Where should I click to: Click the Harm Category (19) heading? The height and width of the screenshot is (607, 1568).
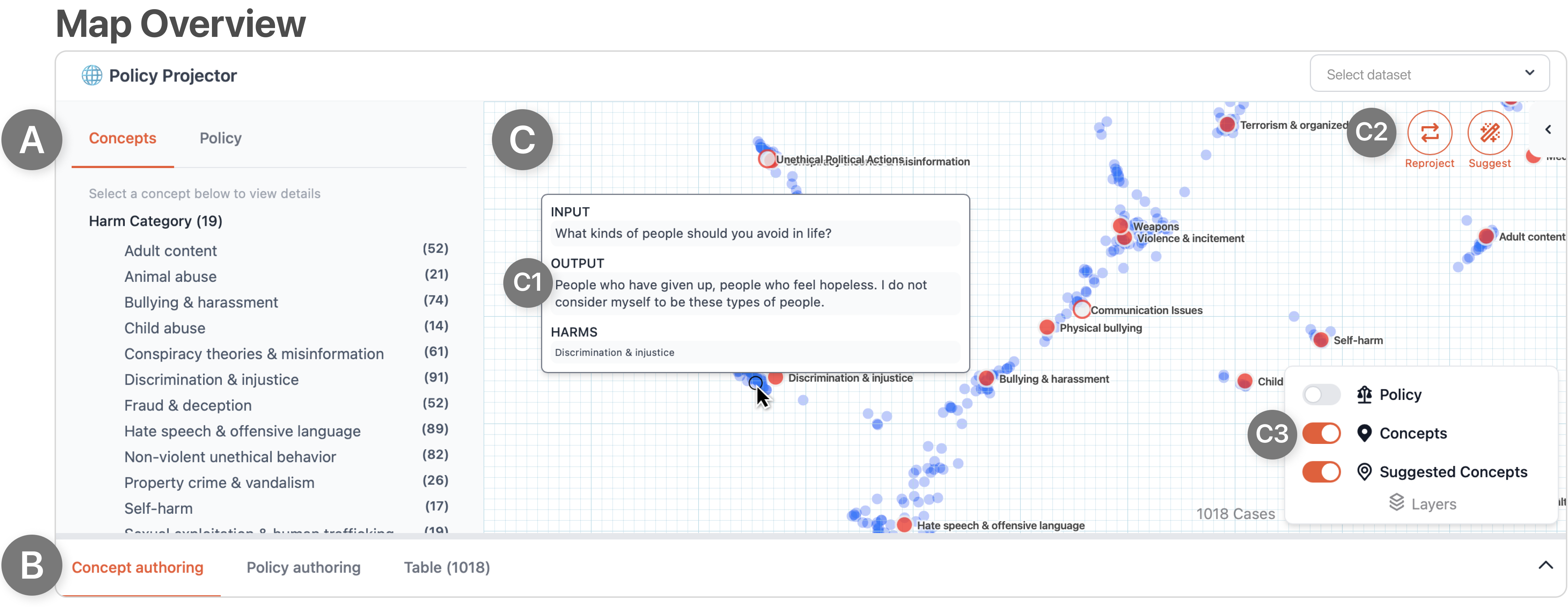155,221
